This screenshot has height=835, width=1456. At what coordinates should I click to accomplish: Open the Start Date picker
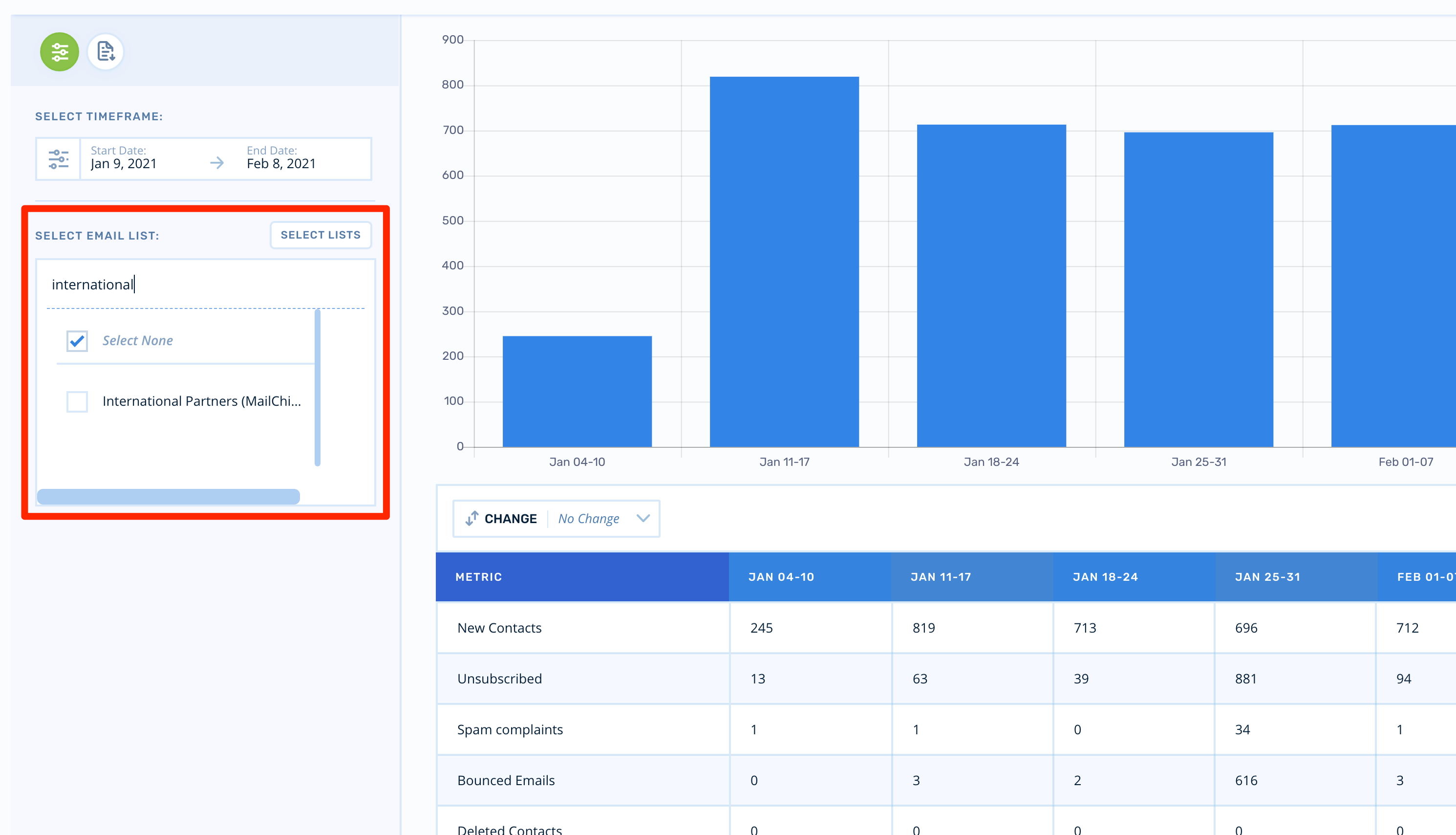pos(124,158)
